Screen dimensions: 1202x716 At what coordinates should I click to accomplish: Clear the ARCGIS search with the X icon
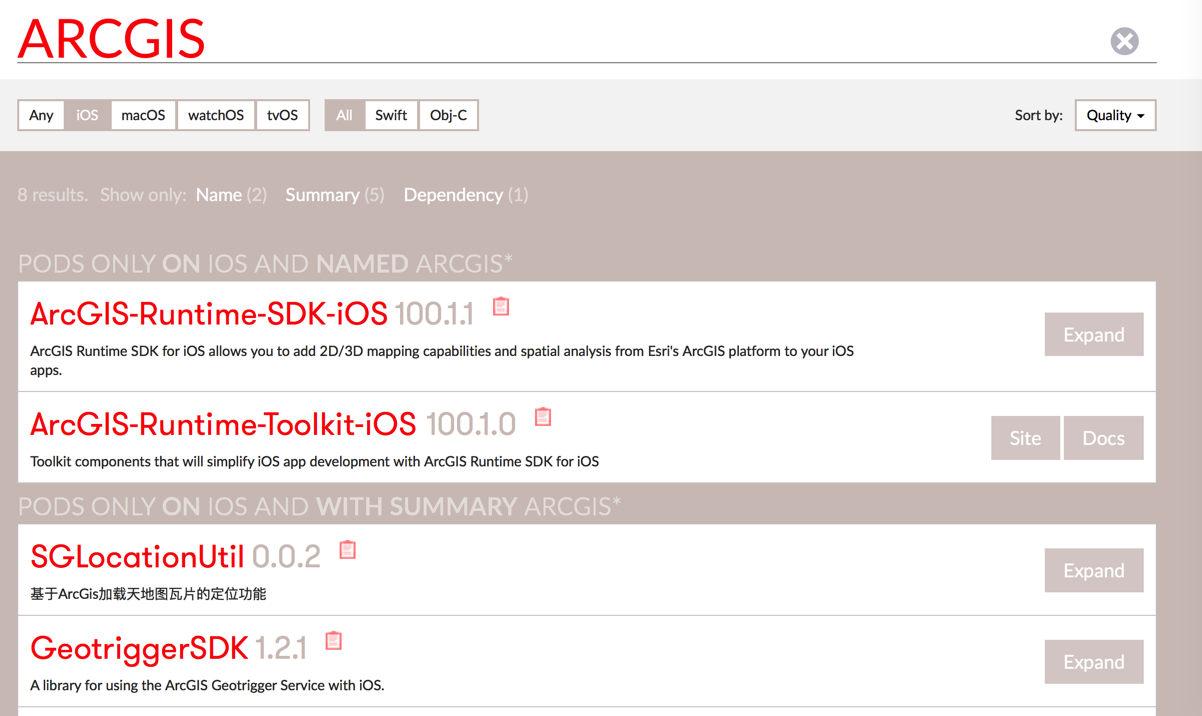(x=1124, y=41)
